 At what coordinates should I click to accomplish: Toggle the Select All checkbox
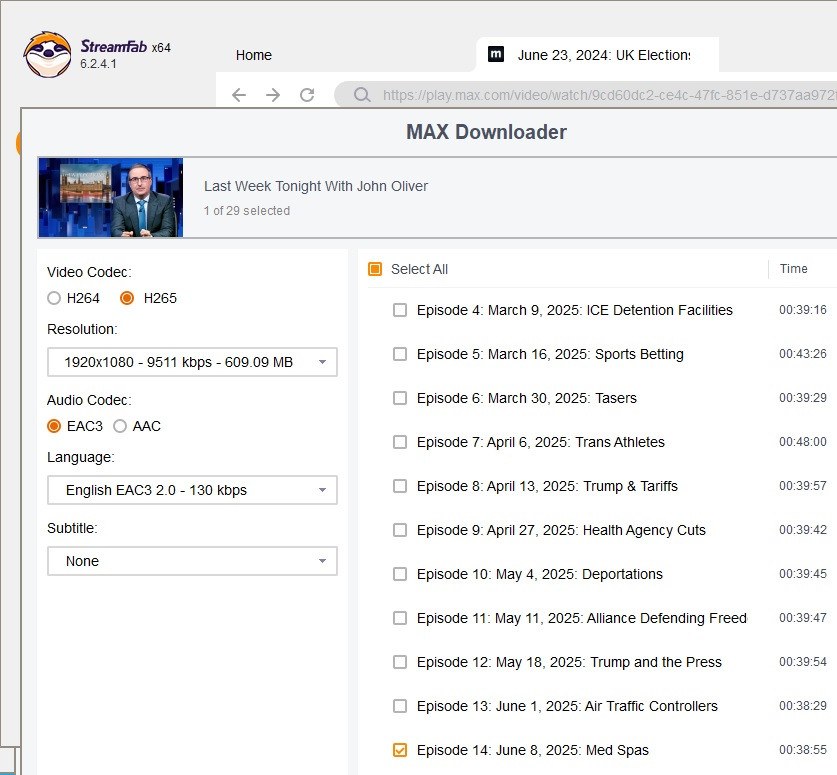(375, 269)
